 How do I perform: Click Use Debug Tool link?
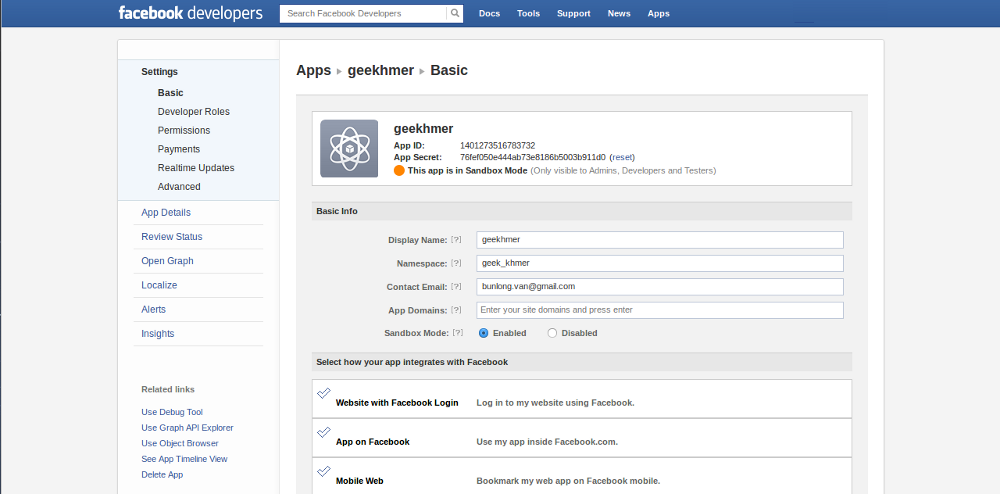(x=172, y=412)
